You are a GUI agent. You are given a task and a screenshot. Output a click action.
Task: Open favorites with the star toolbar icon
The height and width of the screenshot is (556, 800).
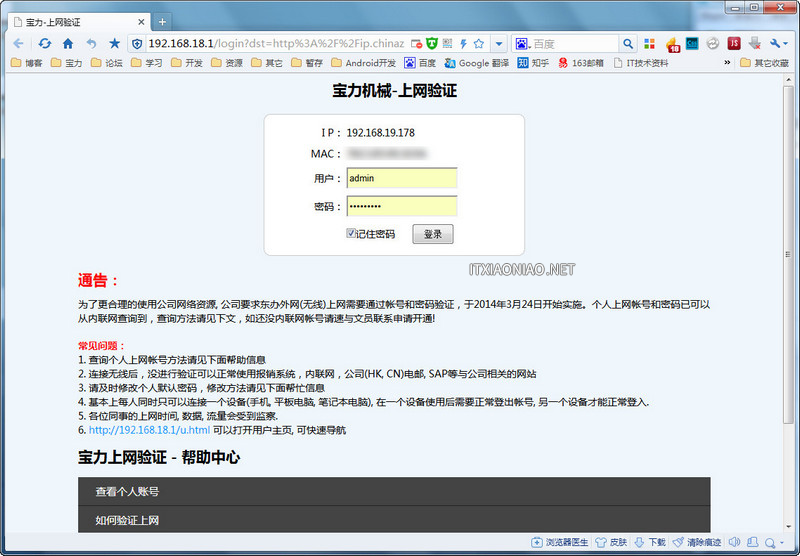pos(114,44)
